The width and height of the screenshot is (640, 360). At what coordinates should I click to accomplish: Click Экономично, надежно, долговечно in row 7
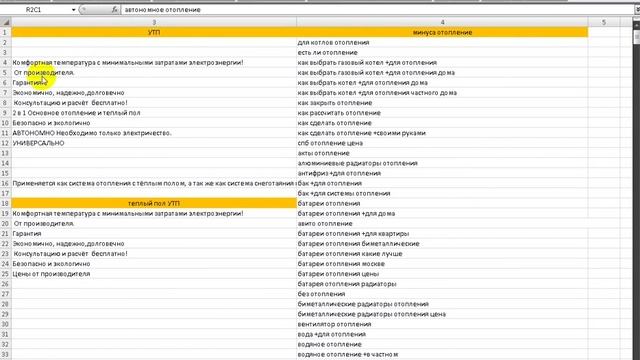(x=154, y=93)
